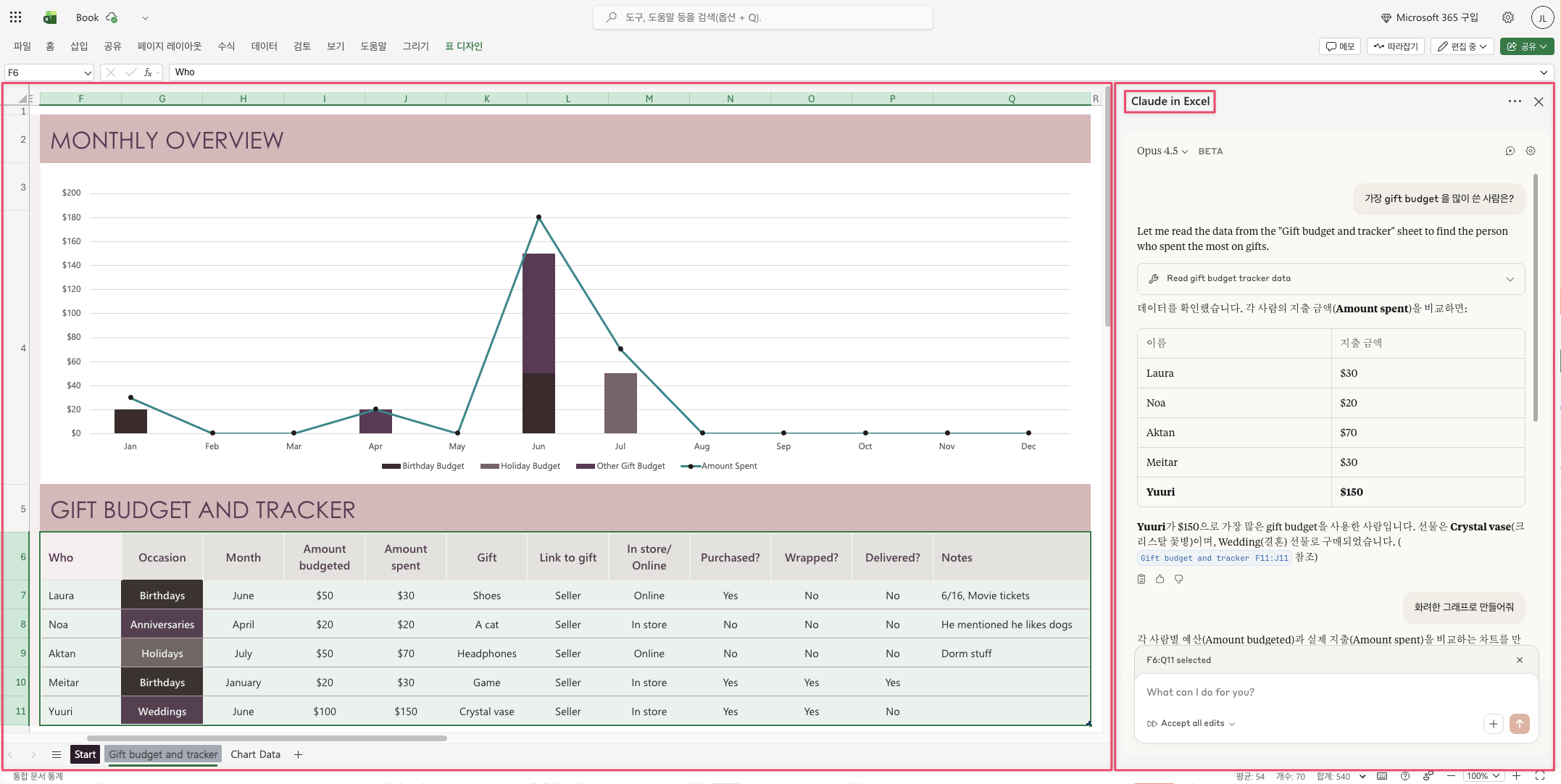
Task: Dismiss the F6:Q11 selected chip
Action: 1519,660
